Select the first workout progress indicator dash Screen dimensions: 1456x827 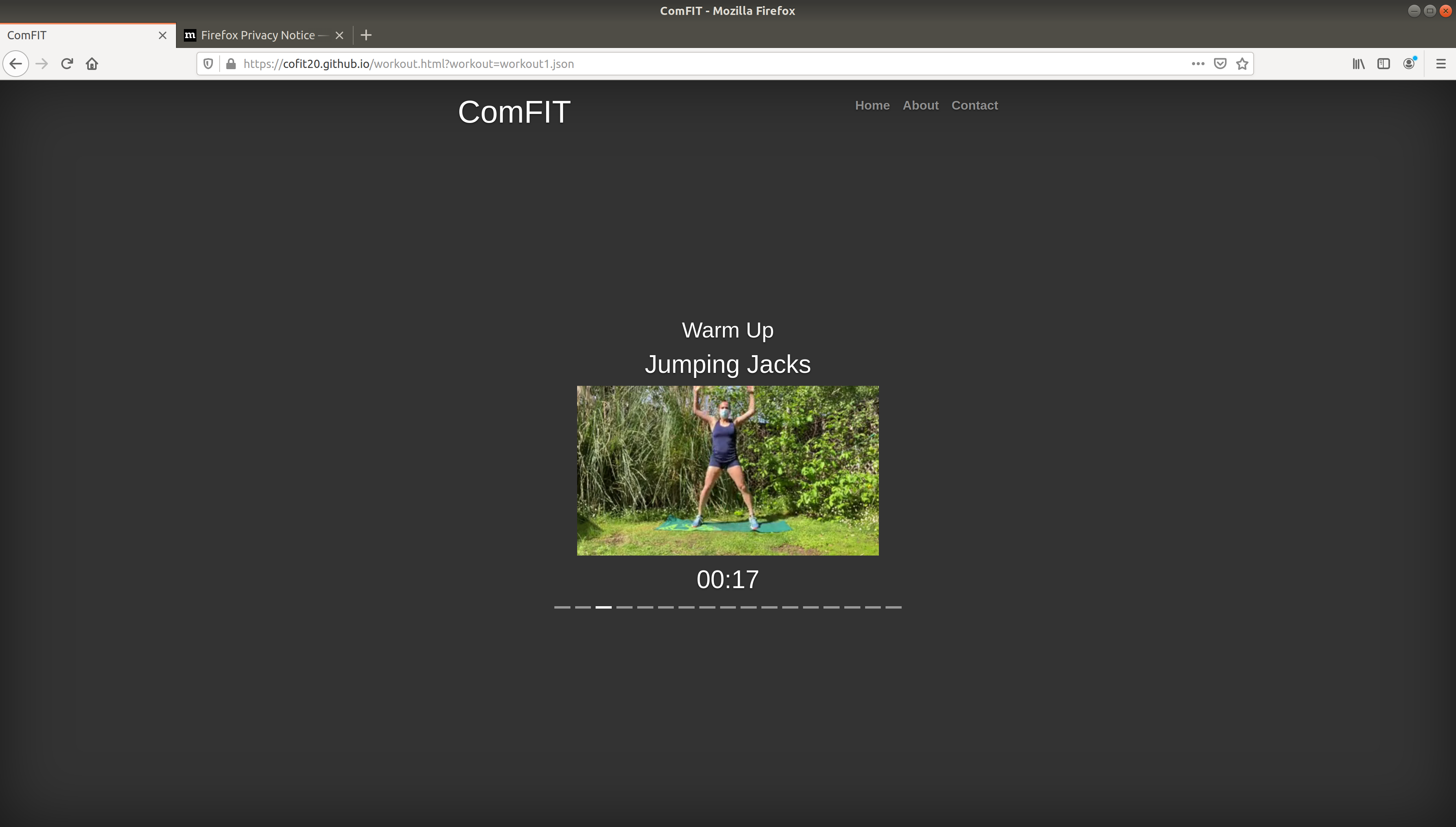coord(561,607)
